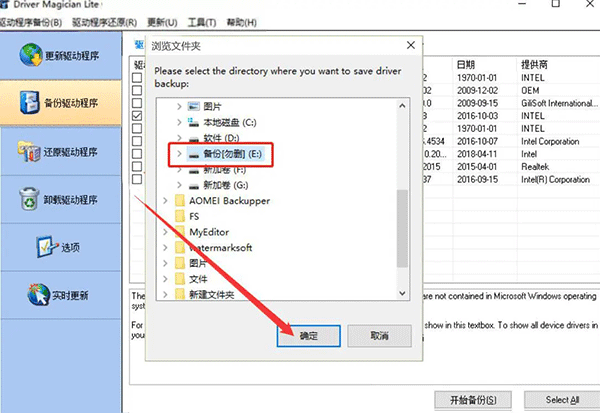Open the 驱动程序备份(B) menu

[x=31, y=23]
